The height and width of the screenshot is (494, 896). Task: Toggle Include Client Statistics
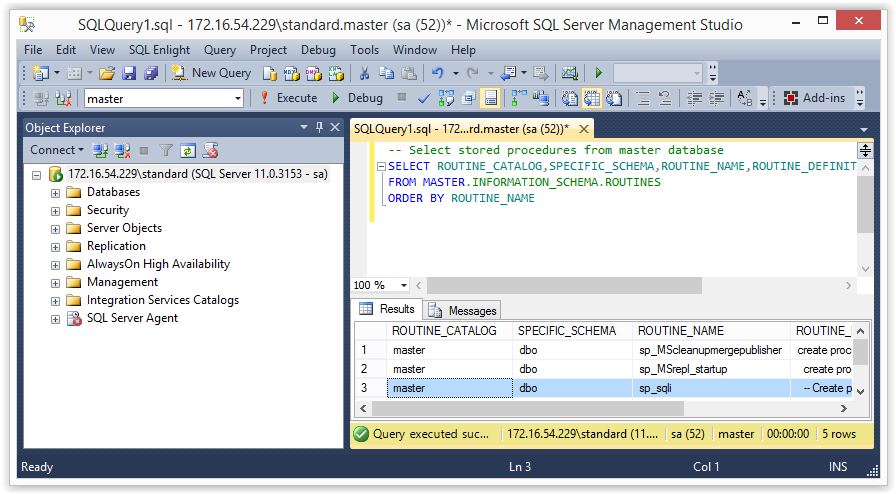click(541, 98)
